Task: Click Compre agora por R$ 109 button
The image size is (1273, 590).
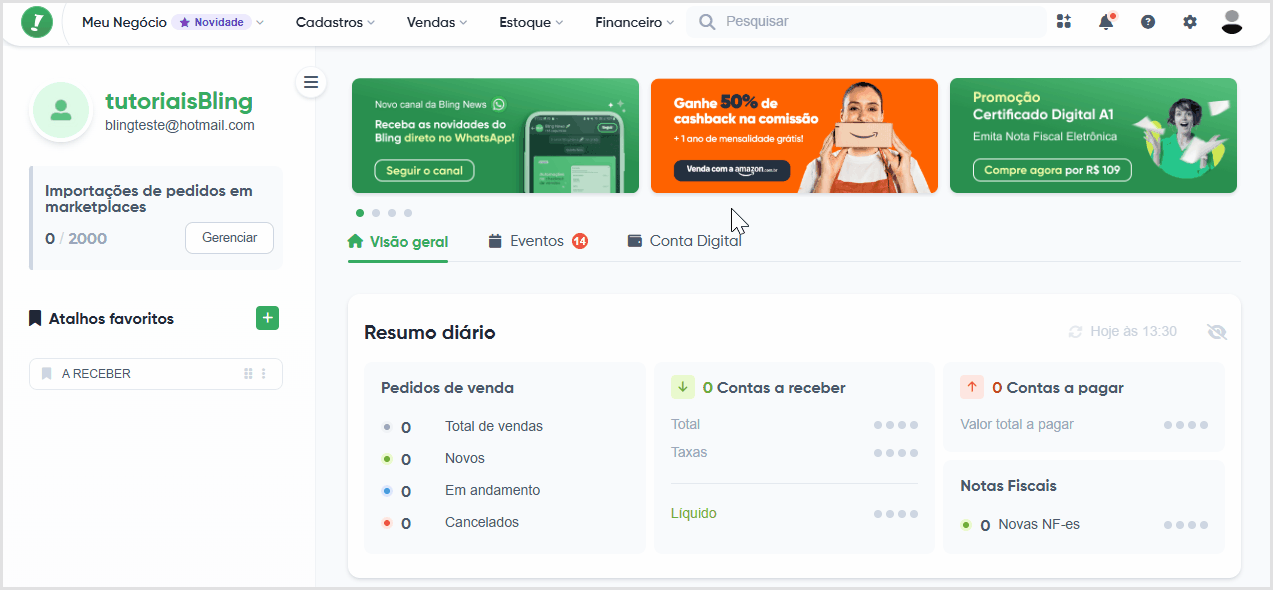Action: [1052, 170]
